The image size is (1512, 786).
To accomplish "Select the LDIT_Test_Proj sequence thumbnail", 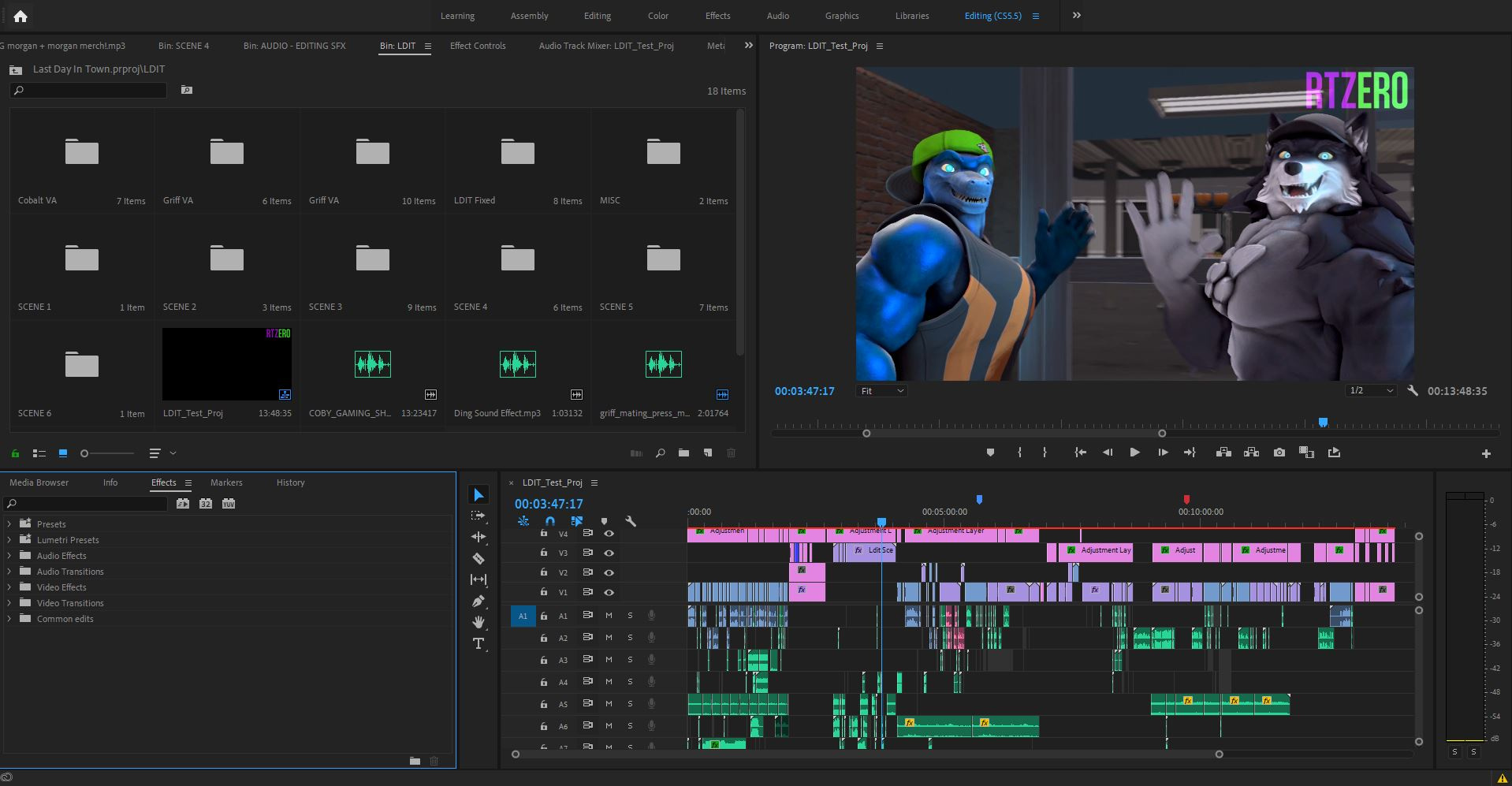I will pyautogui.click(x=227, y=364).
